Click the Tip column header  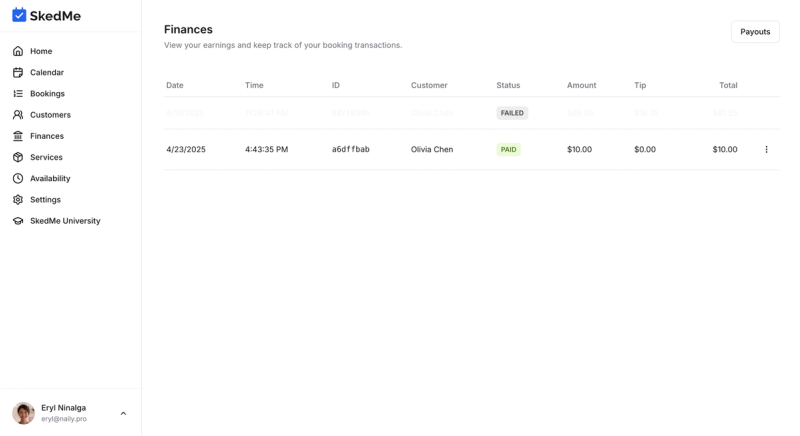pyautogui.click(x=640, y=85)
